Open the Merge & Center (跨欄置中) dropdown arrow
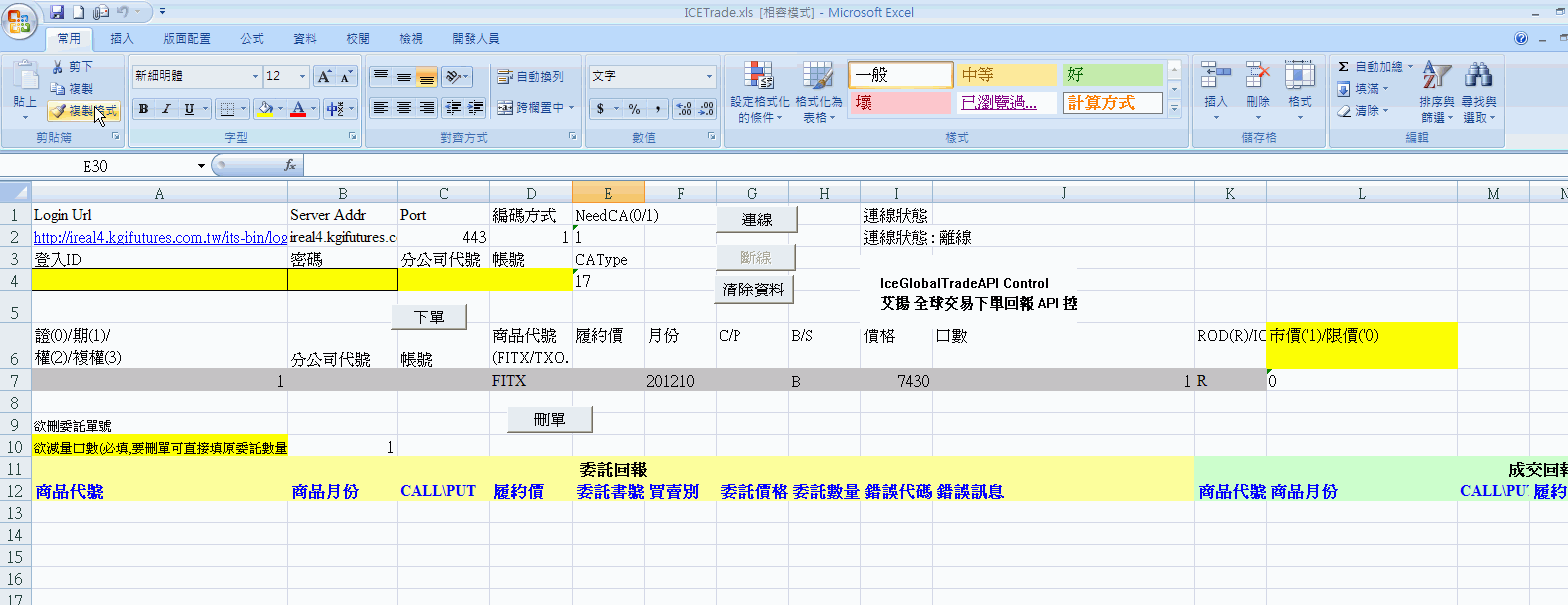This screenshot has width=1568, height=605. 572,108
